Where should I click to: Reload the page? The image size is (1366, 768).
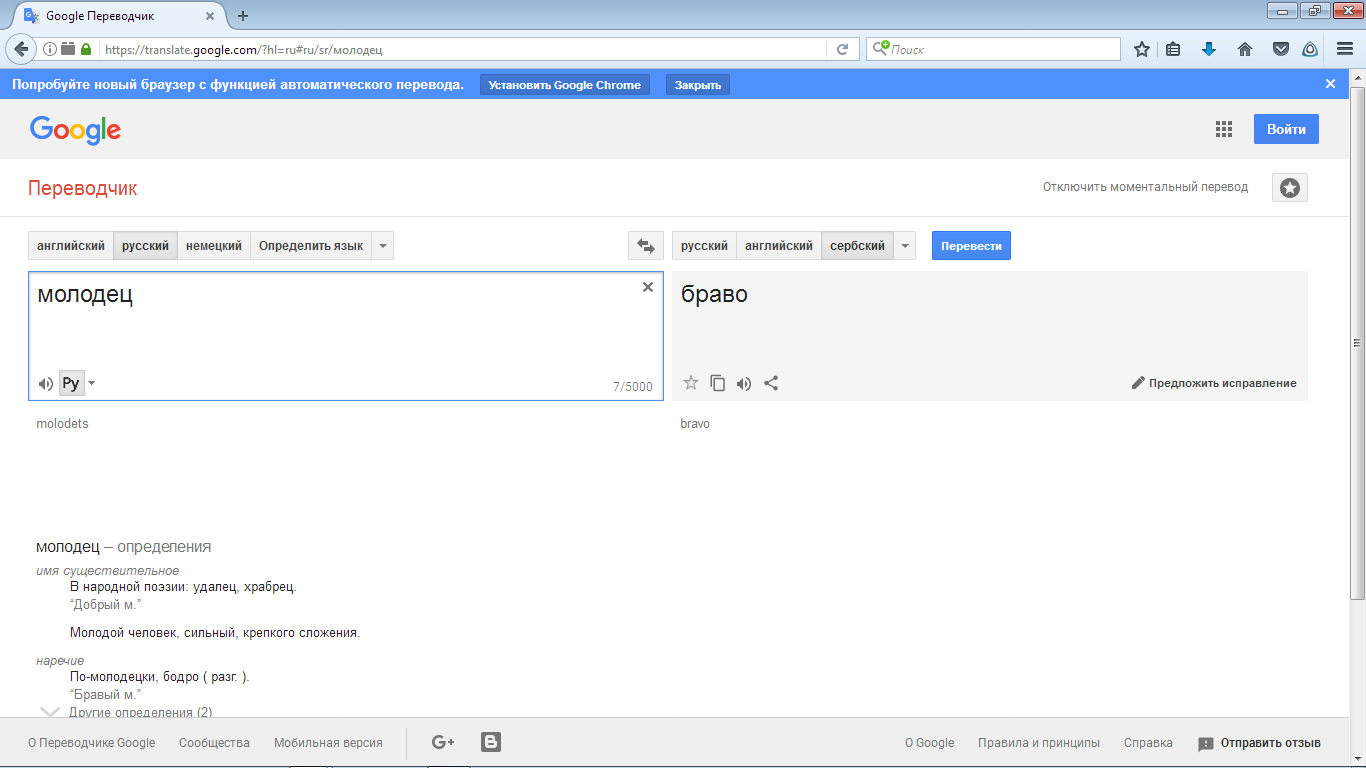pyautogui.click(x=843, y=49)
